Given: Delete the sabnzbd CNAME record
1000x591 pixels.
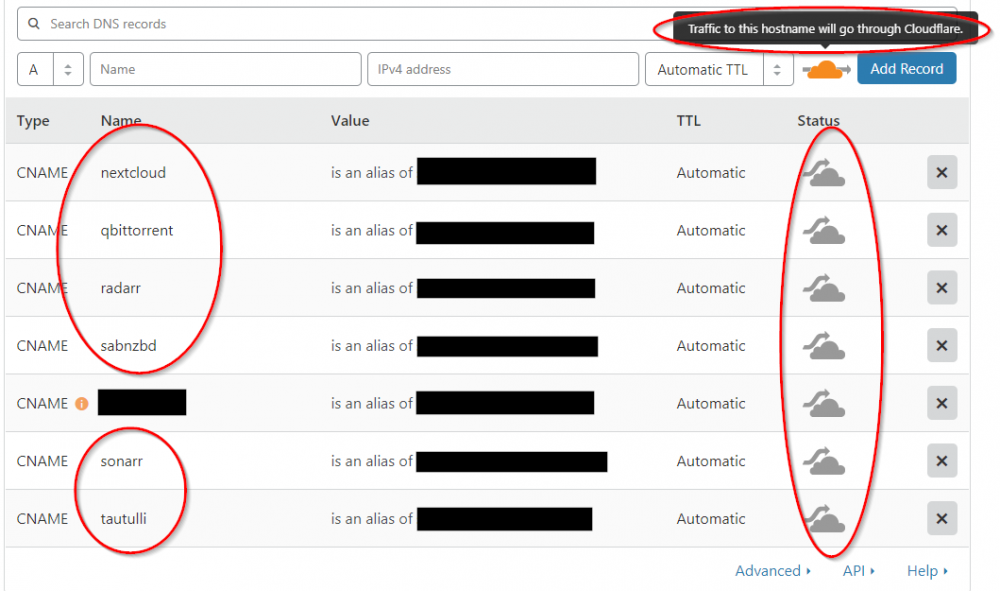Looking at the screenshot, I should [942, 346].
